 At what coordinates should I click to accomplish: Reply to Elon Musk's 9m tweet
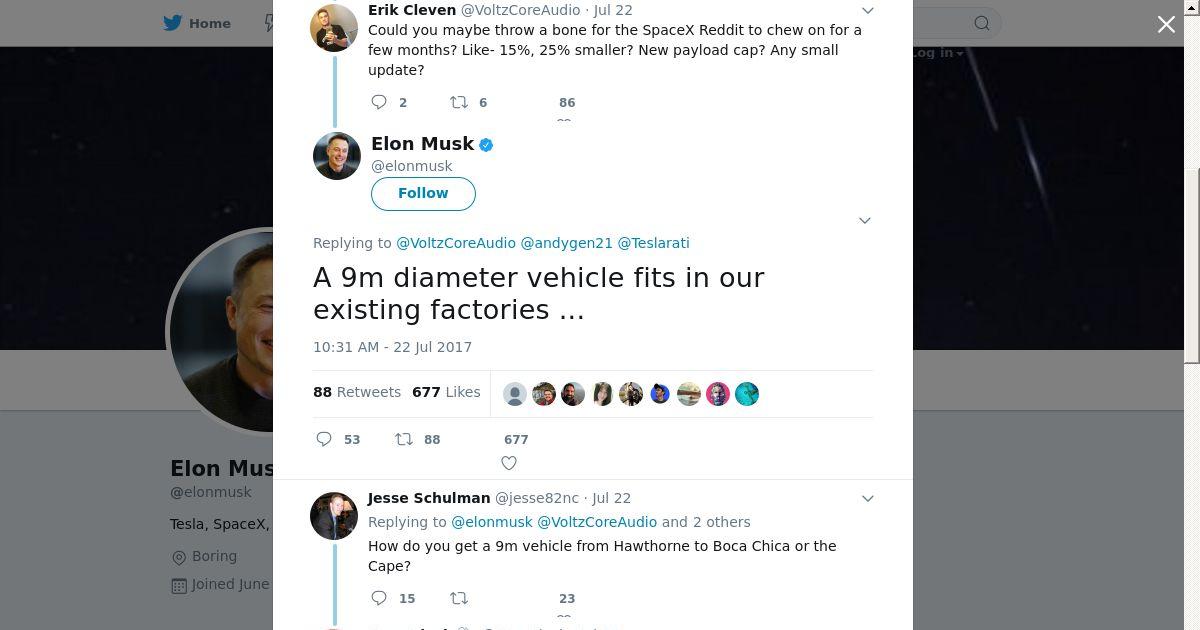point(324,439)
